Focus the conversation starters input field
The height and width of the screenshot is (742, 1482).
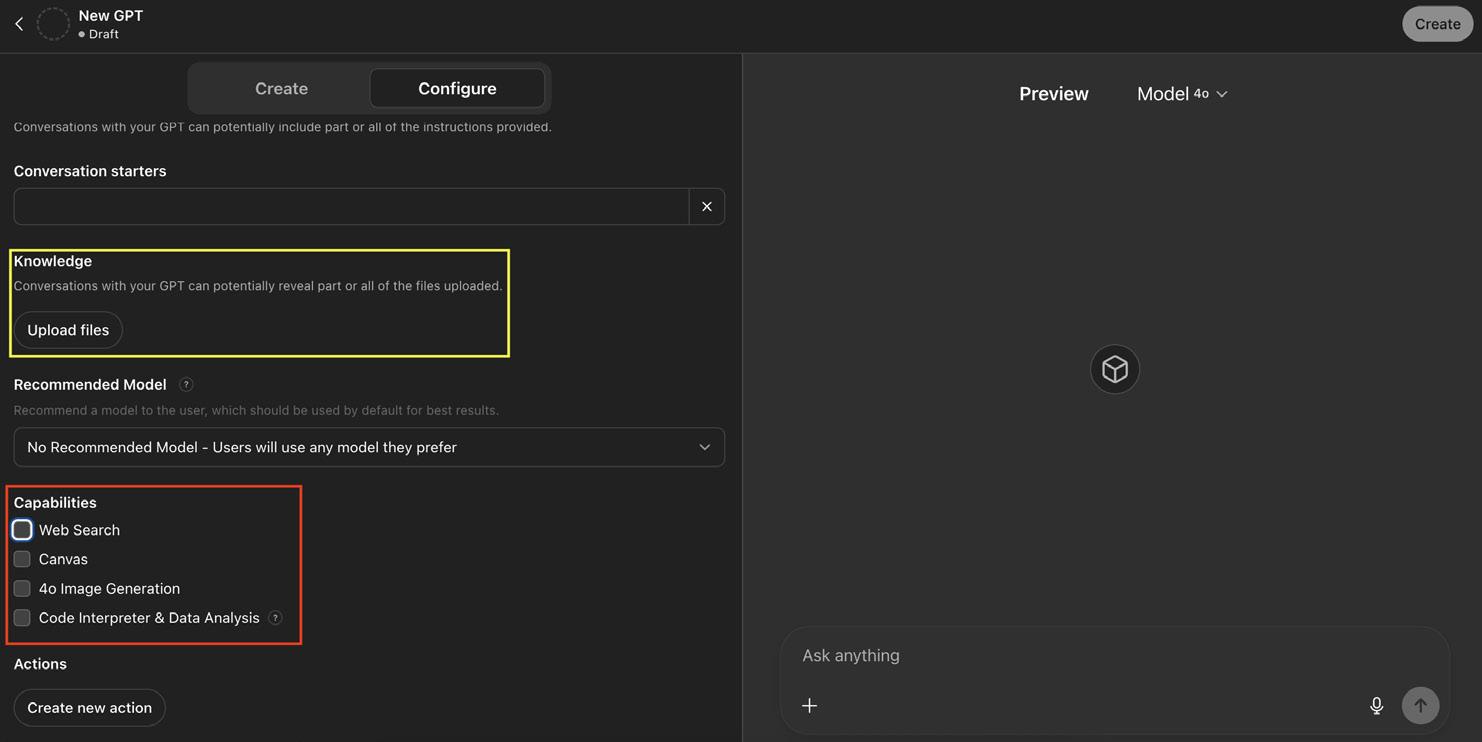pos(351,207)
